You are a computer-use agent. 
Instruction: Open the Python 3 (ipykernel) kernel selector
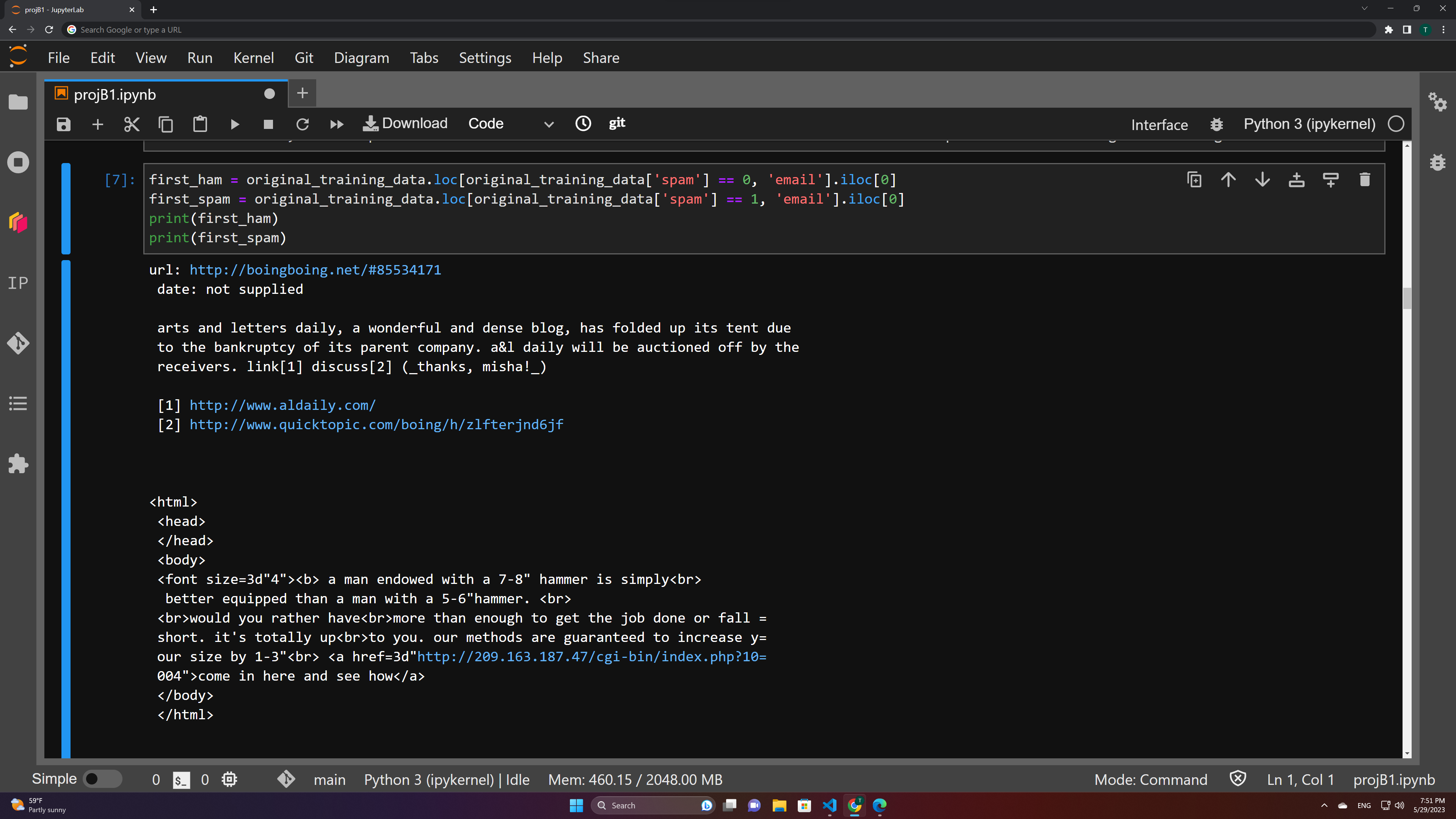[1309, 124]
